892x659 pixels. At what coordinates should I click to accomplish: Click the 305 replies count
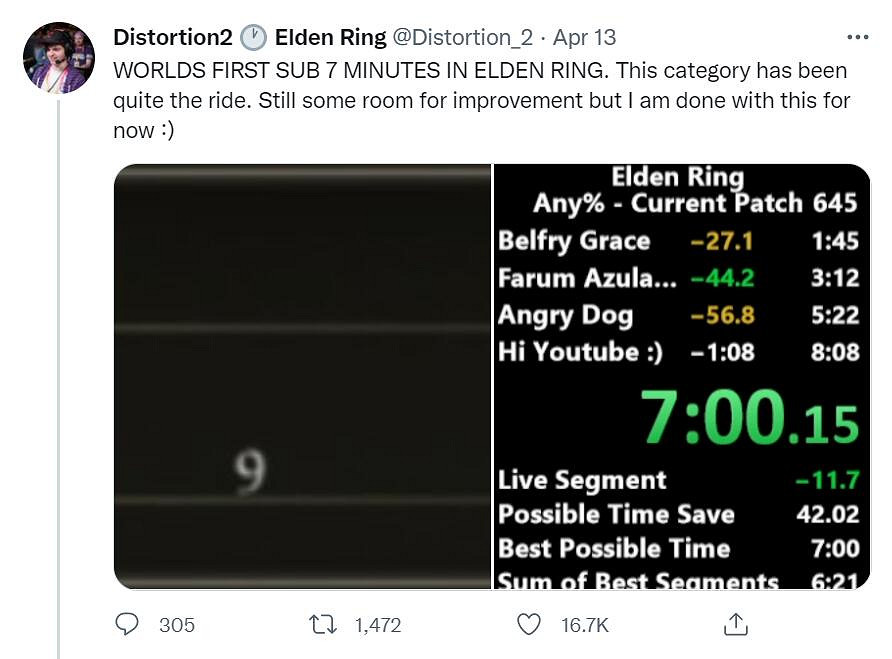coord(176,625)
